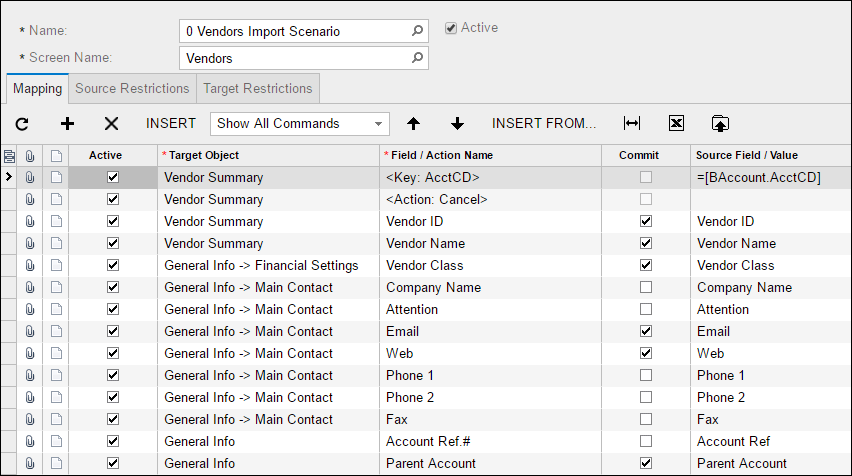This screenshot has width=852, height=476.
Task: Select the Account Ref.# field cell
Action: point(490,441)
